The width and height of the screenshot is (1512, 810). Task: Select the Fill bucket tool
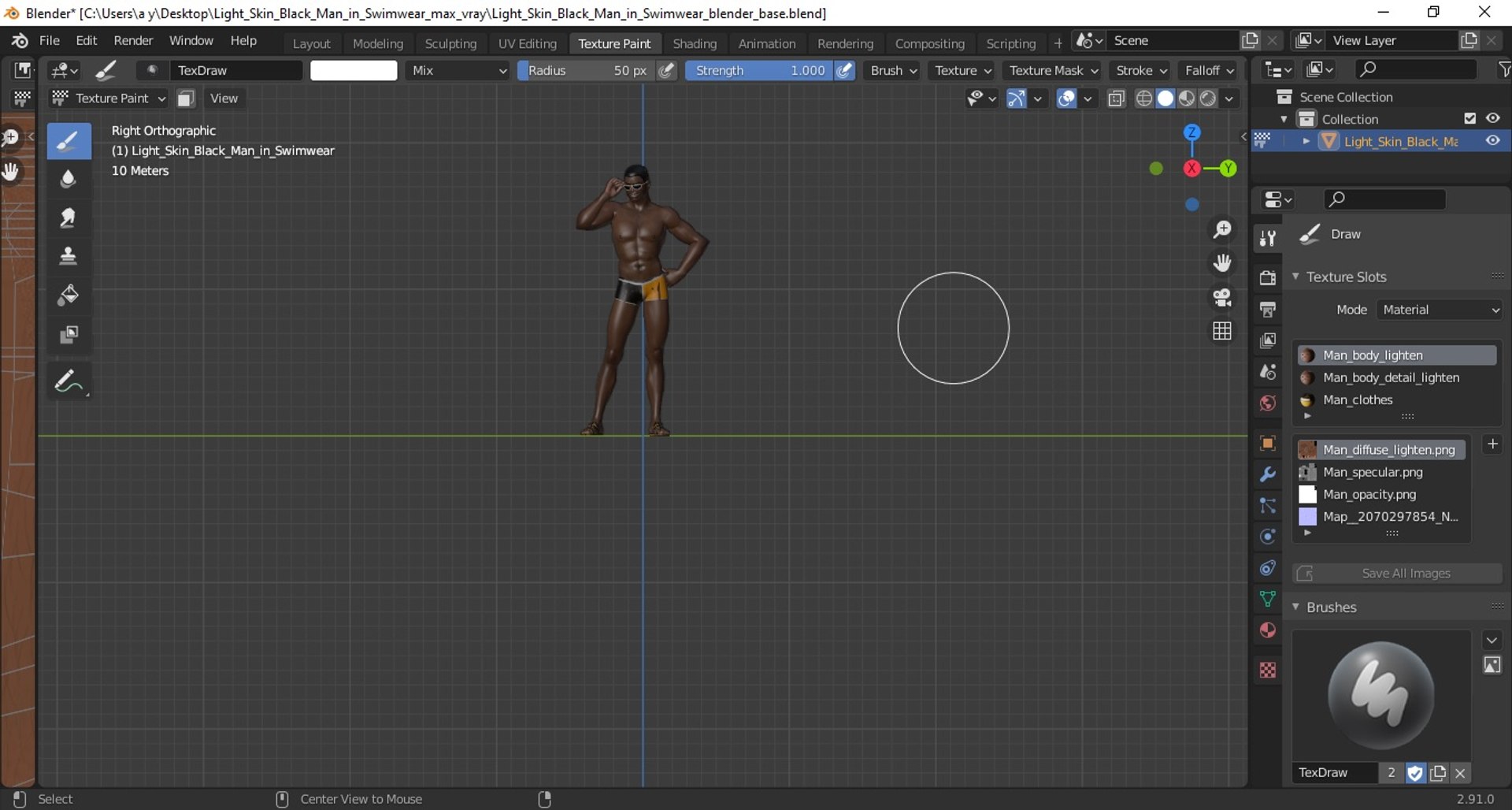coord(69,295)
